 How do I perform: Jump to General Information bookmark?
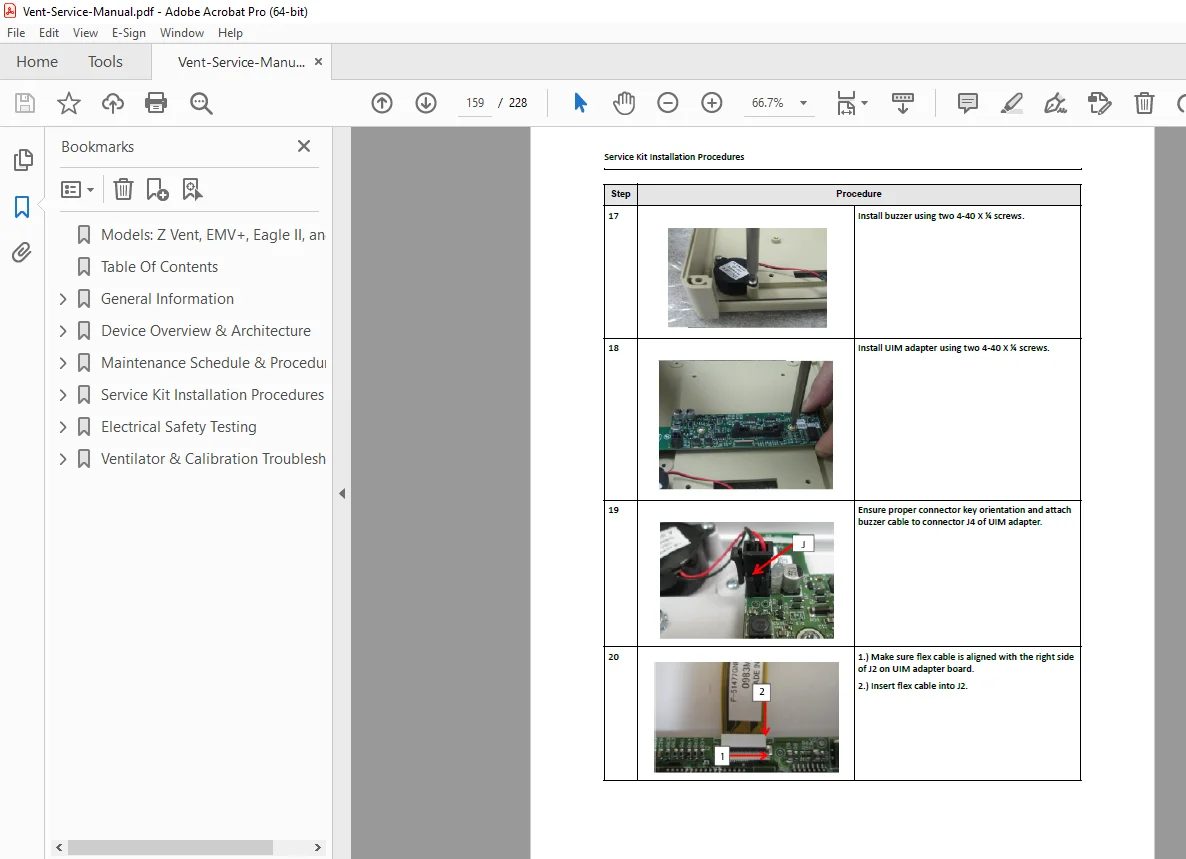point(167,299)
